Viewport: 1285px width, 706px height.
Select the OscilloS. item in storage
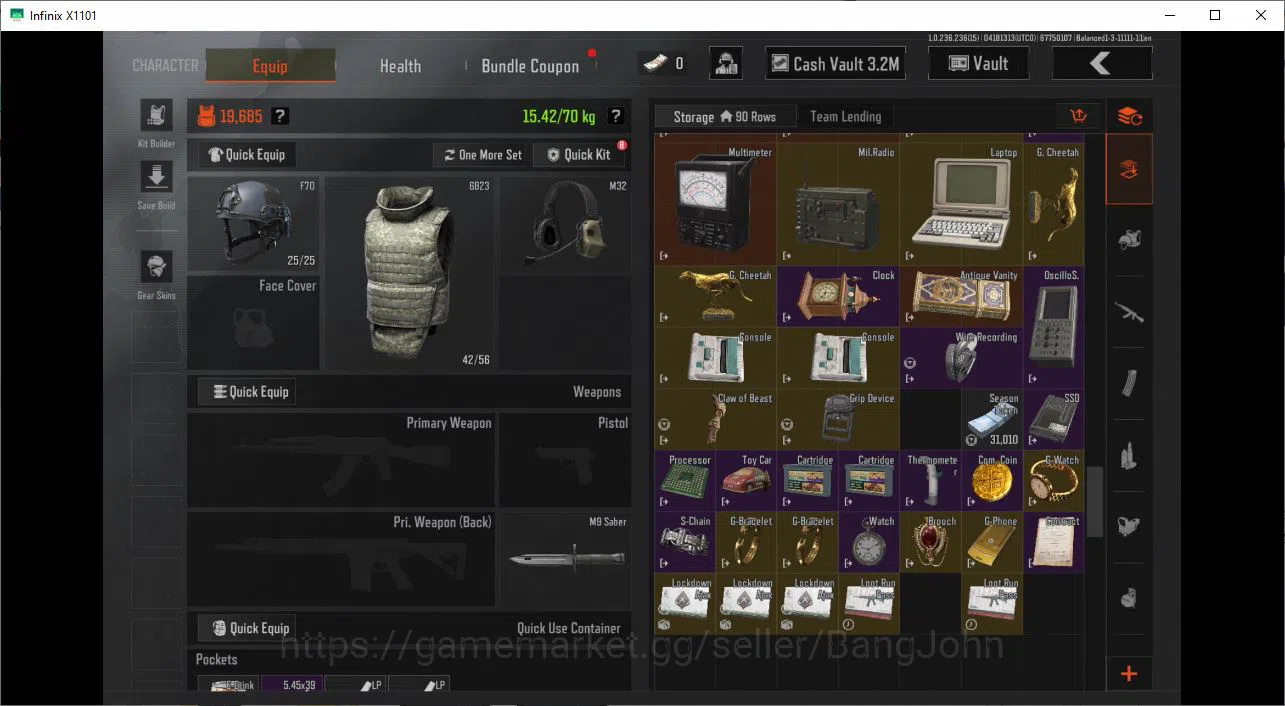point(1053,327)
